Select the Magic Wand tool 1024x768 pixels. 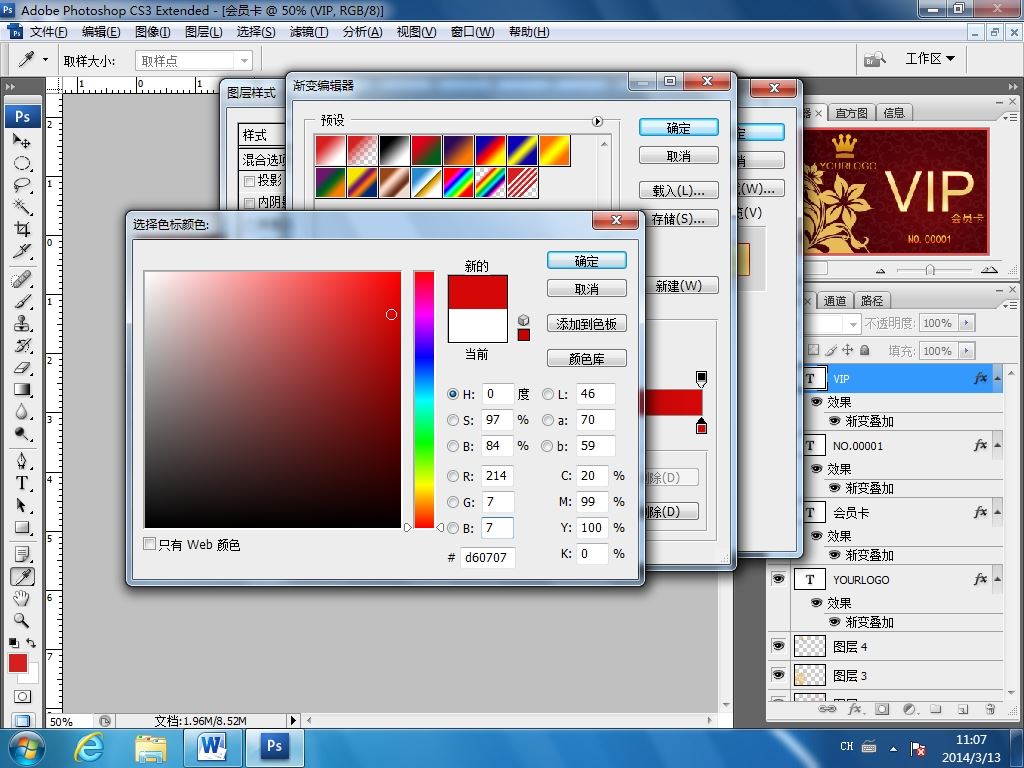coord(22,207)
